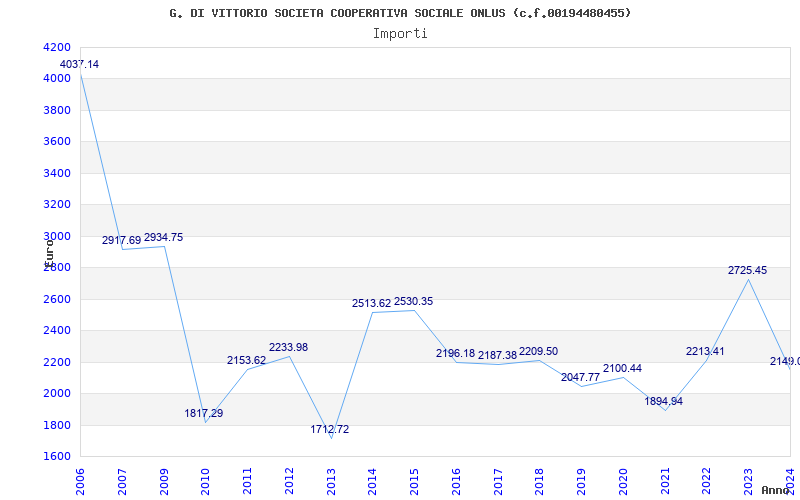Click the x-axis year 2017
This screenshot has width=800, height=500.
coord(498,482)
